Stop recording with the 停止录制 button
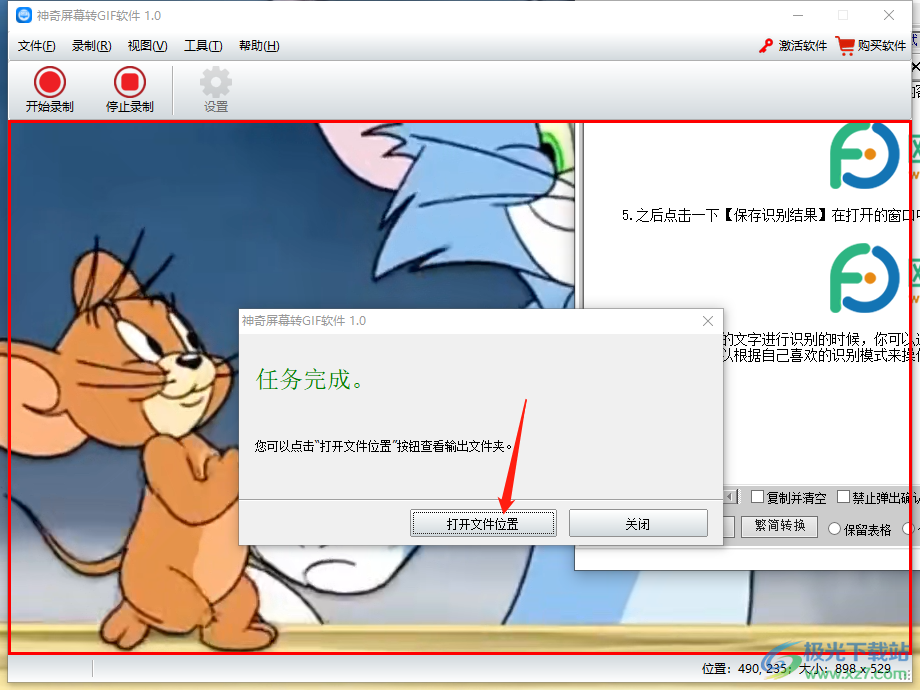This screenshot has width=920, height=690. pos(130,90)
